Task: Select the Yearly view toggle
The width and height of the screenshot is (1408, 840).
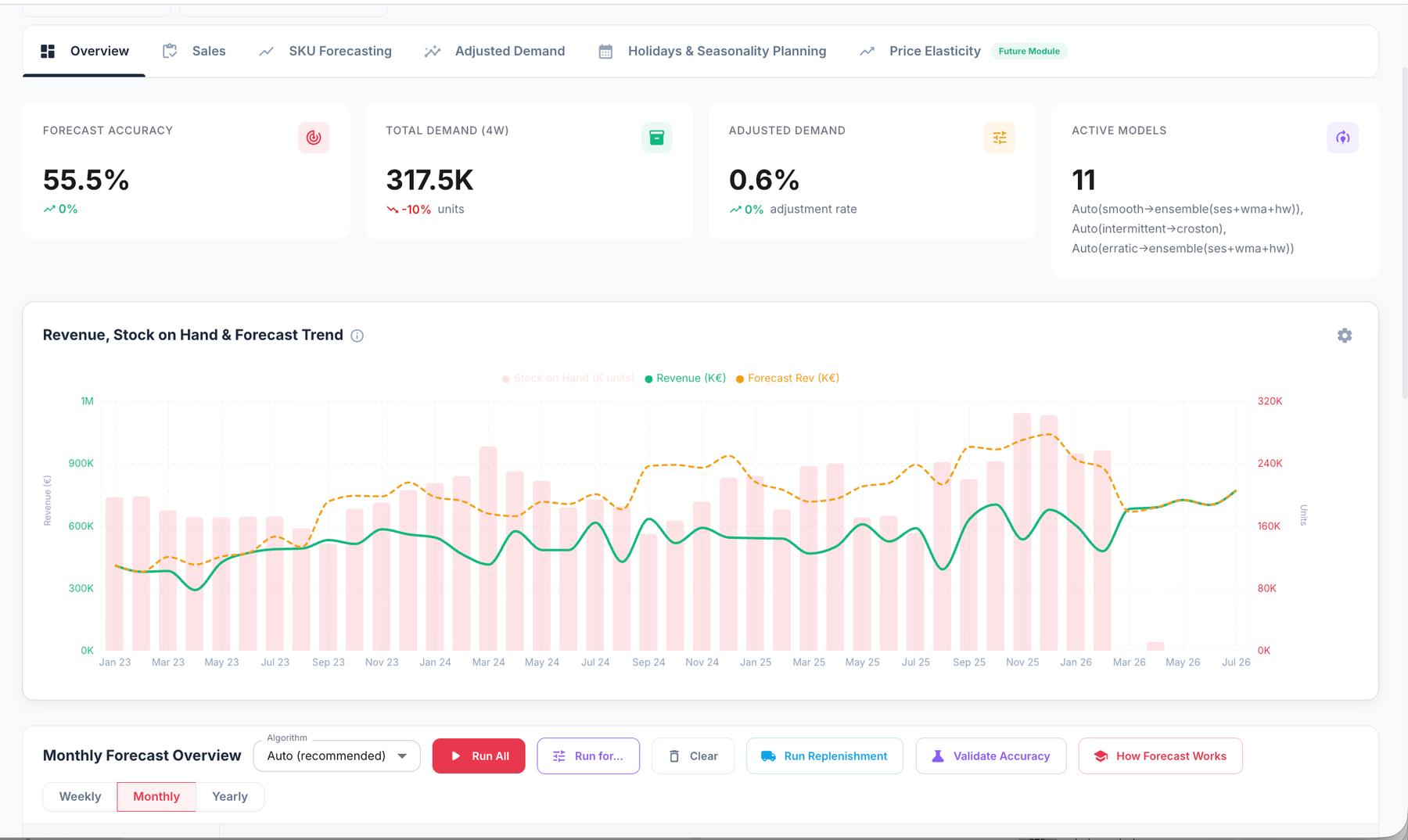Action: pos(230,796)
